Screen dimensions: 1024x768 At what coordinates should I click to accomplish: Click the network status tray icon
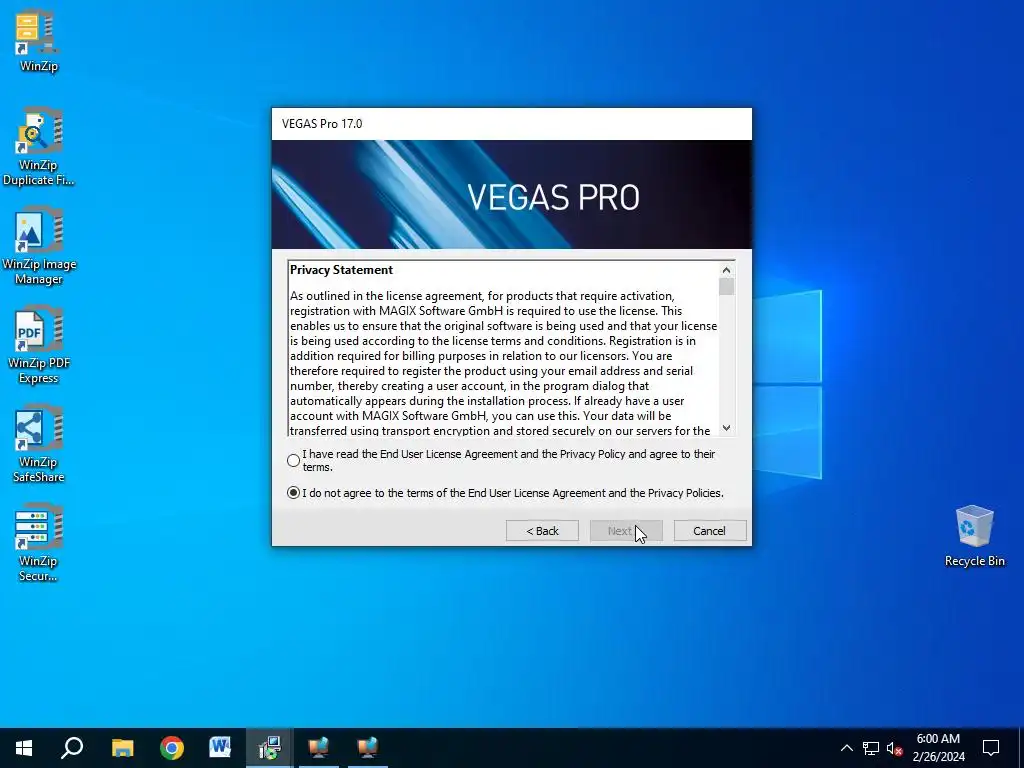click(871, 748)
